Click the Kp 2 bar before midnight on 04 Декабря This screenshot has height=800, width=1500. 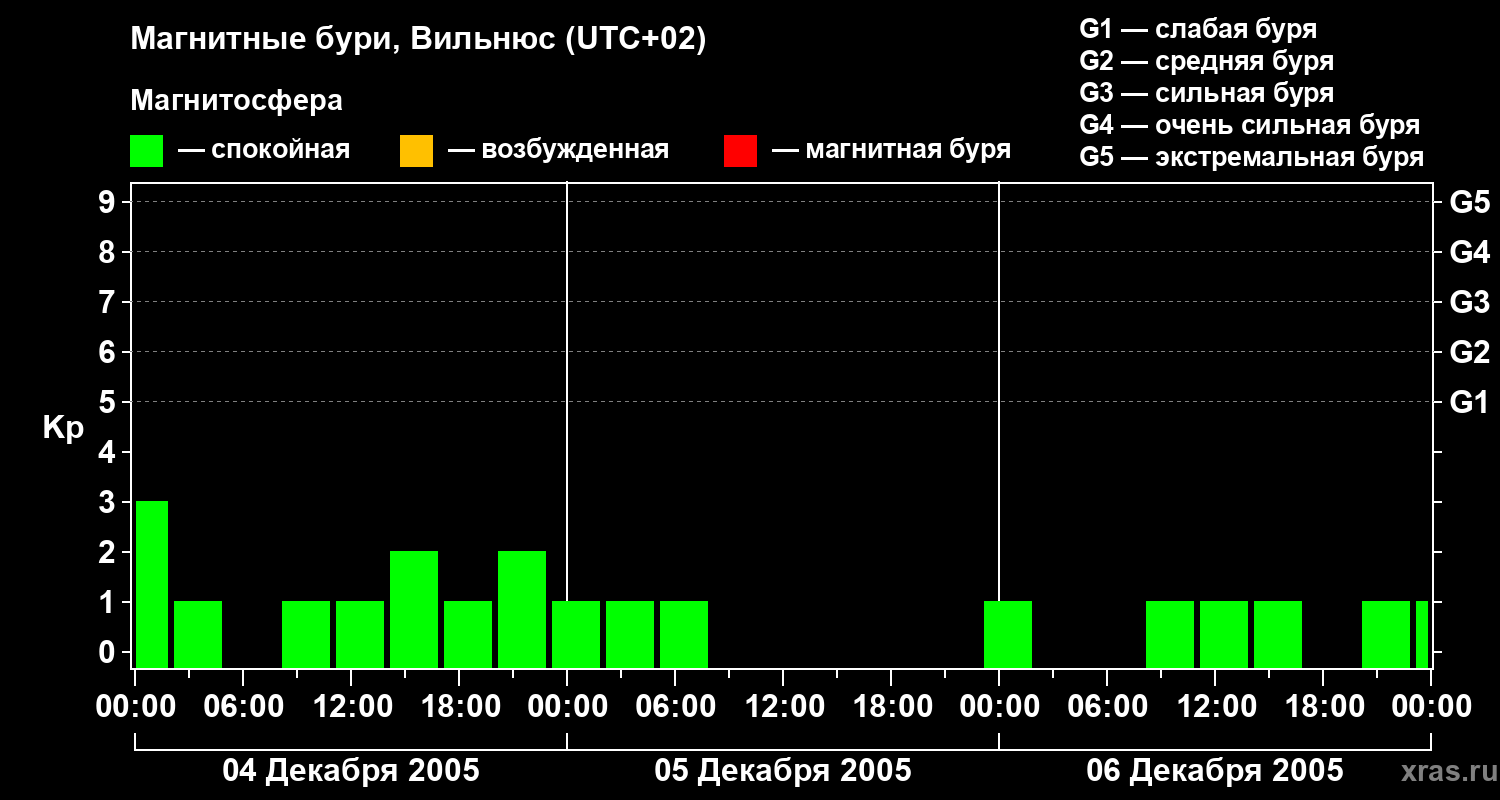tap(522, 609)
